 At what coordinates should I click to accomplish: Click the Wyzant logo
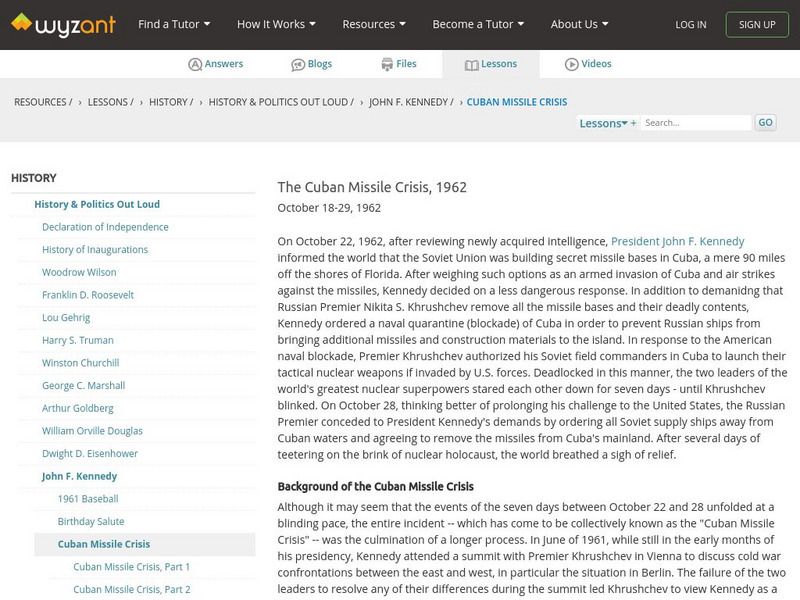pyautogui.click(x=63, y=24)
